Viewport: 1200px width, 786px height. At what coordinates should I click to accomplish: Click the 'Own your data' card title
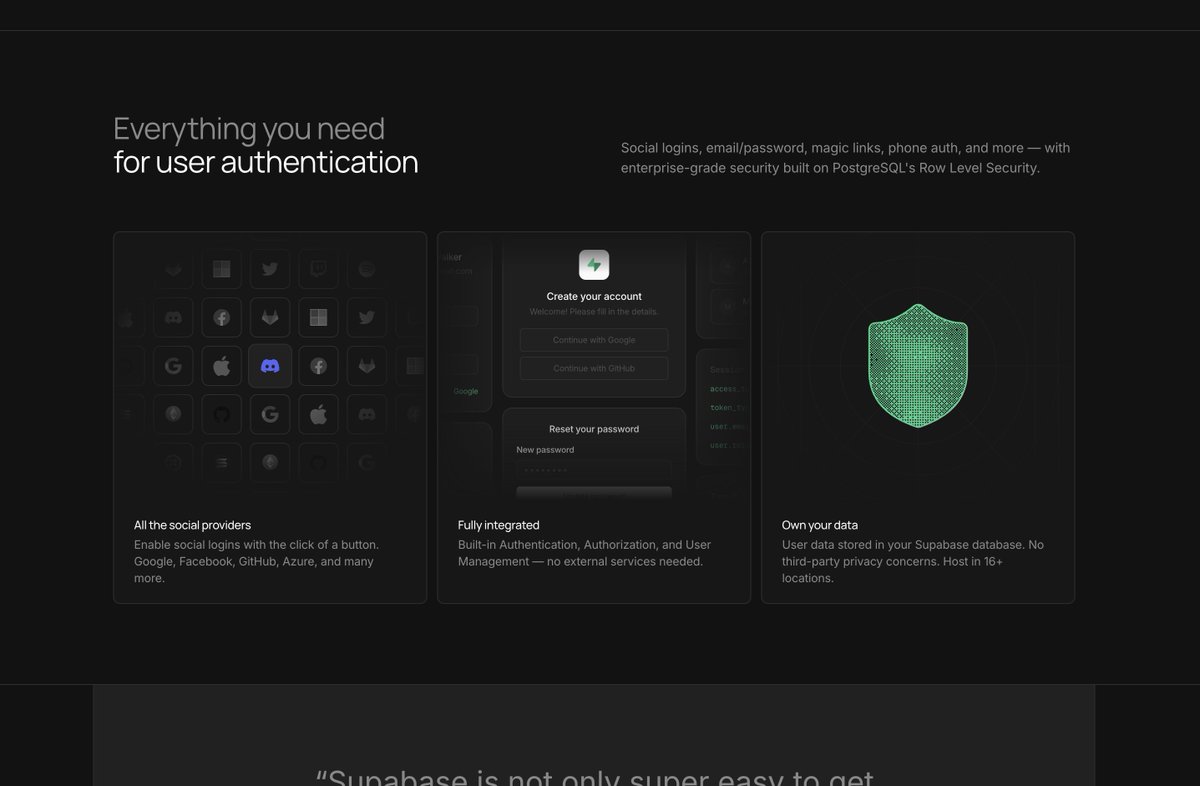click(x=820, y=525)
